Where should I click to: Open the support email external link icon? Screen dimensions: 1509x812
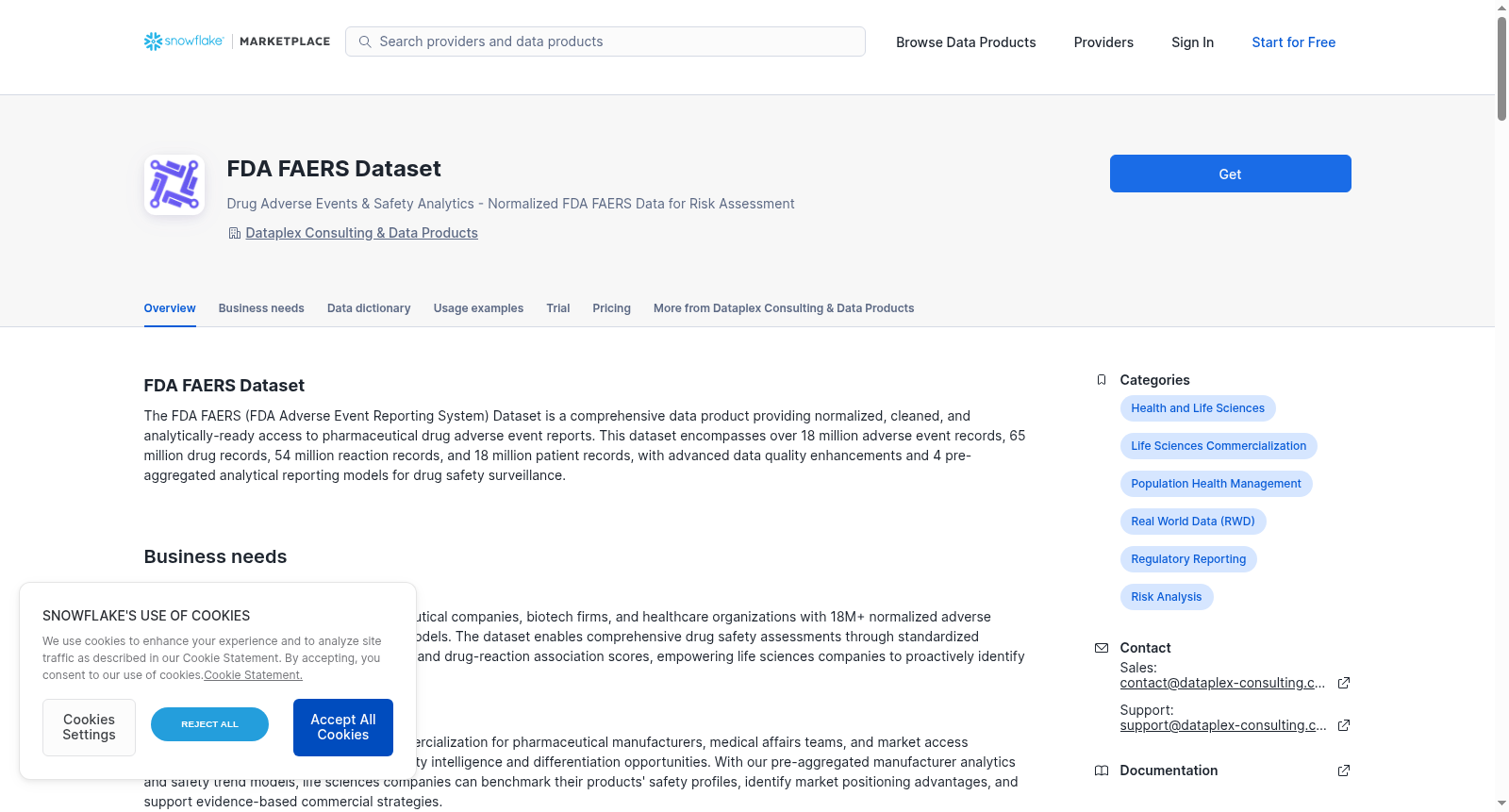coord(1344,725)
